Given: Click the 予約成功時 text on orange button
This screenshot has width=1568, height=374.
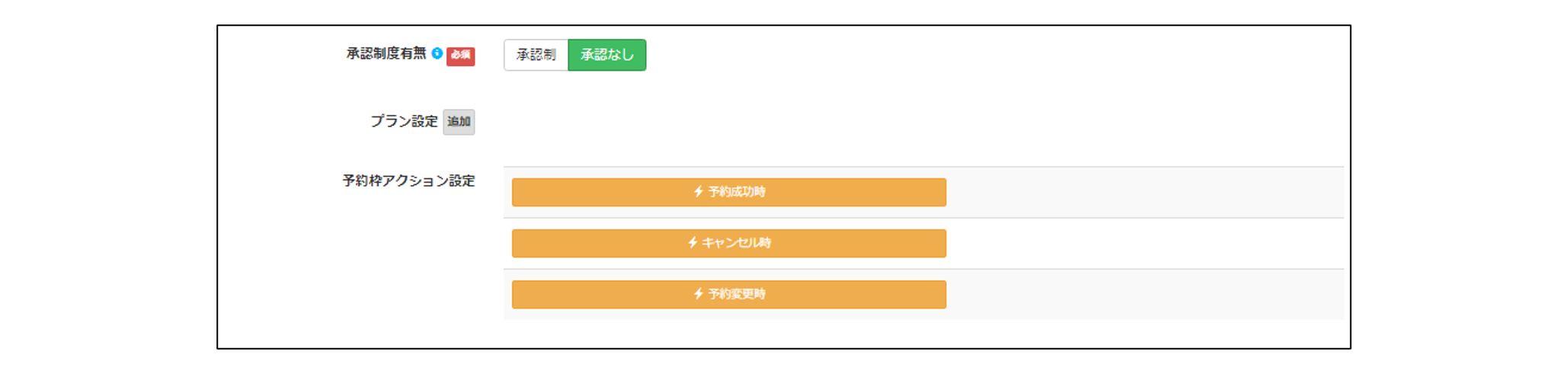Looking at the screenshot, I should coord(737,192).
